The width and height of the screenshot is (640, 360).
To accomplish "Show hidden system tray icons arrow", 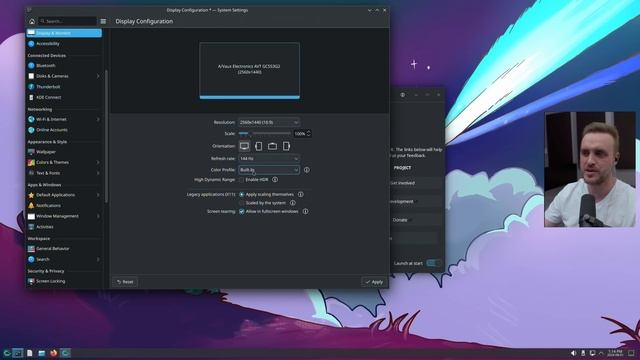I will 601,353.
